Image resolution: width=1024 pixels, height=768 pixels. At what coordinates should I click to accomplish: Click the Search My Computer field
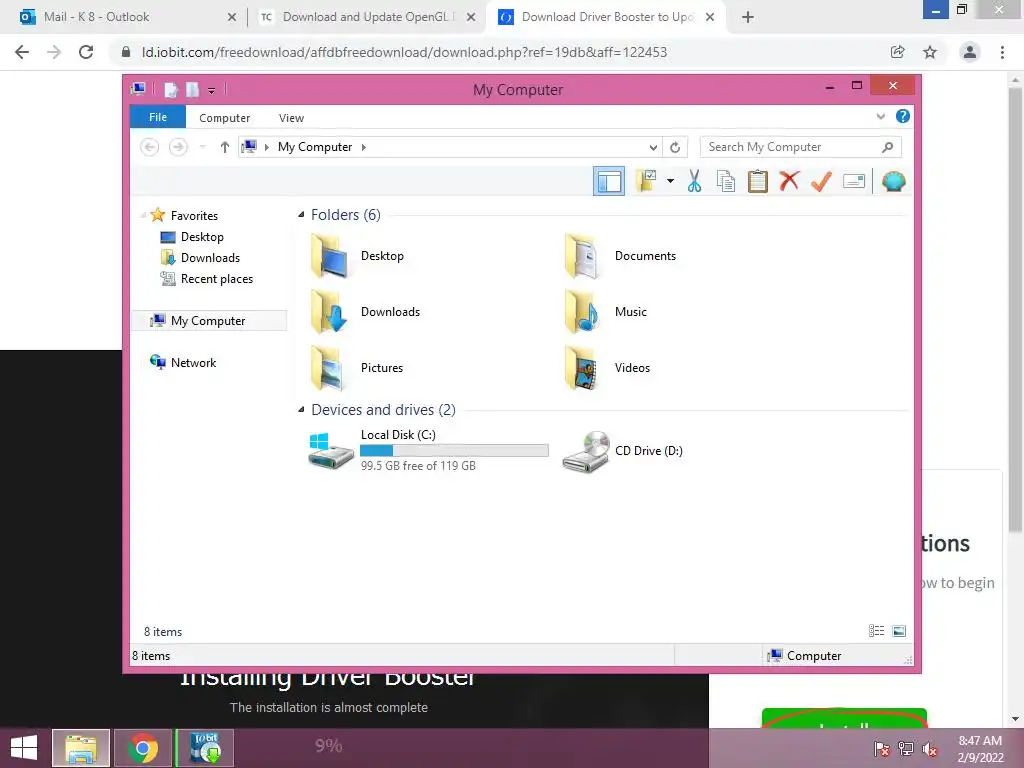click(800, 147)
